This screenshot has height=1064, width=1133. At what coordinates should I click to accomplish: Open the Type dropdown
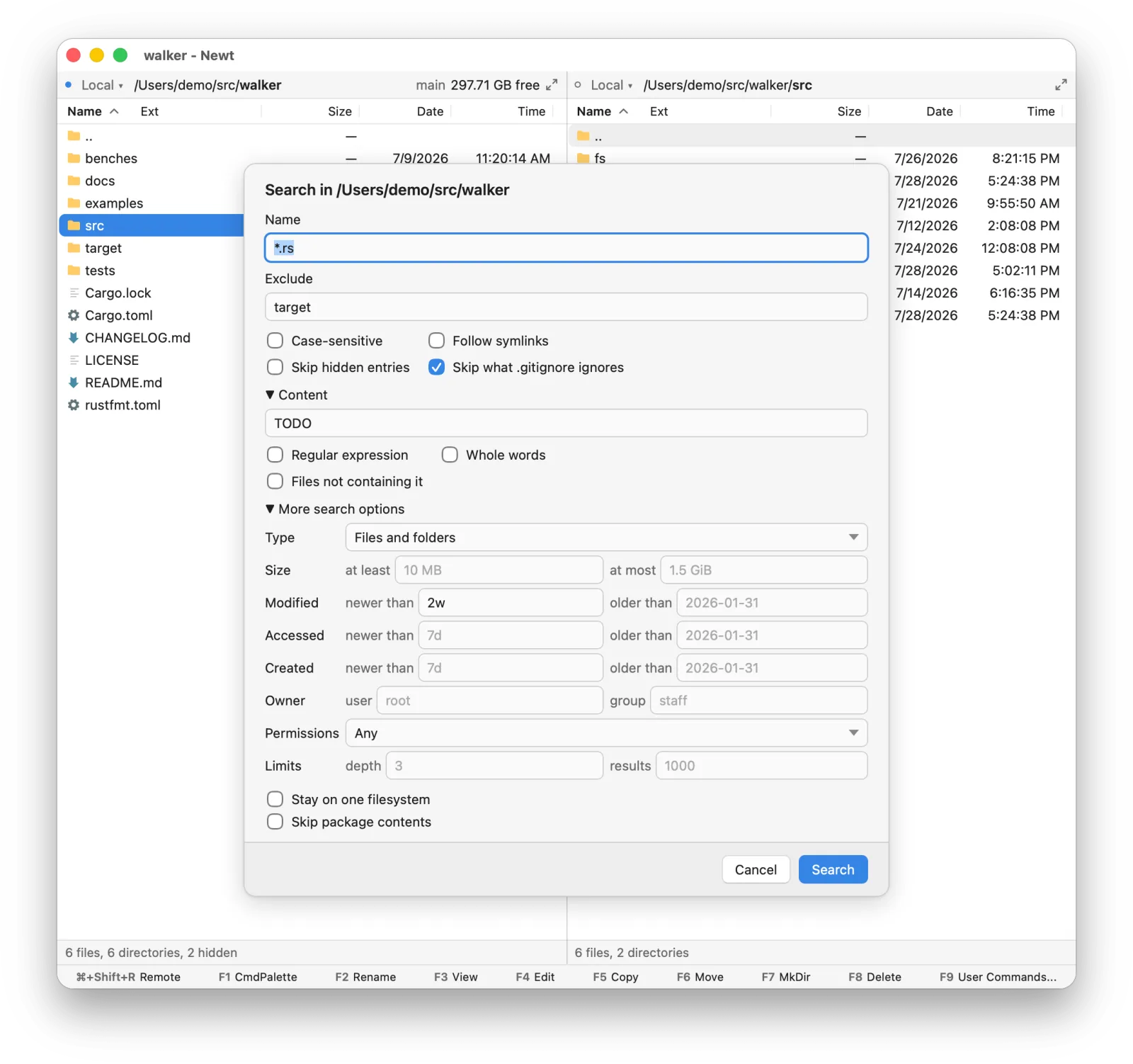[x=606, y=537]
